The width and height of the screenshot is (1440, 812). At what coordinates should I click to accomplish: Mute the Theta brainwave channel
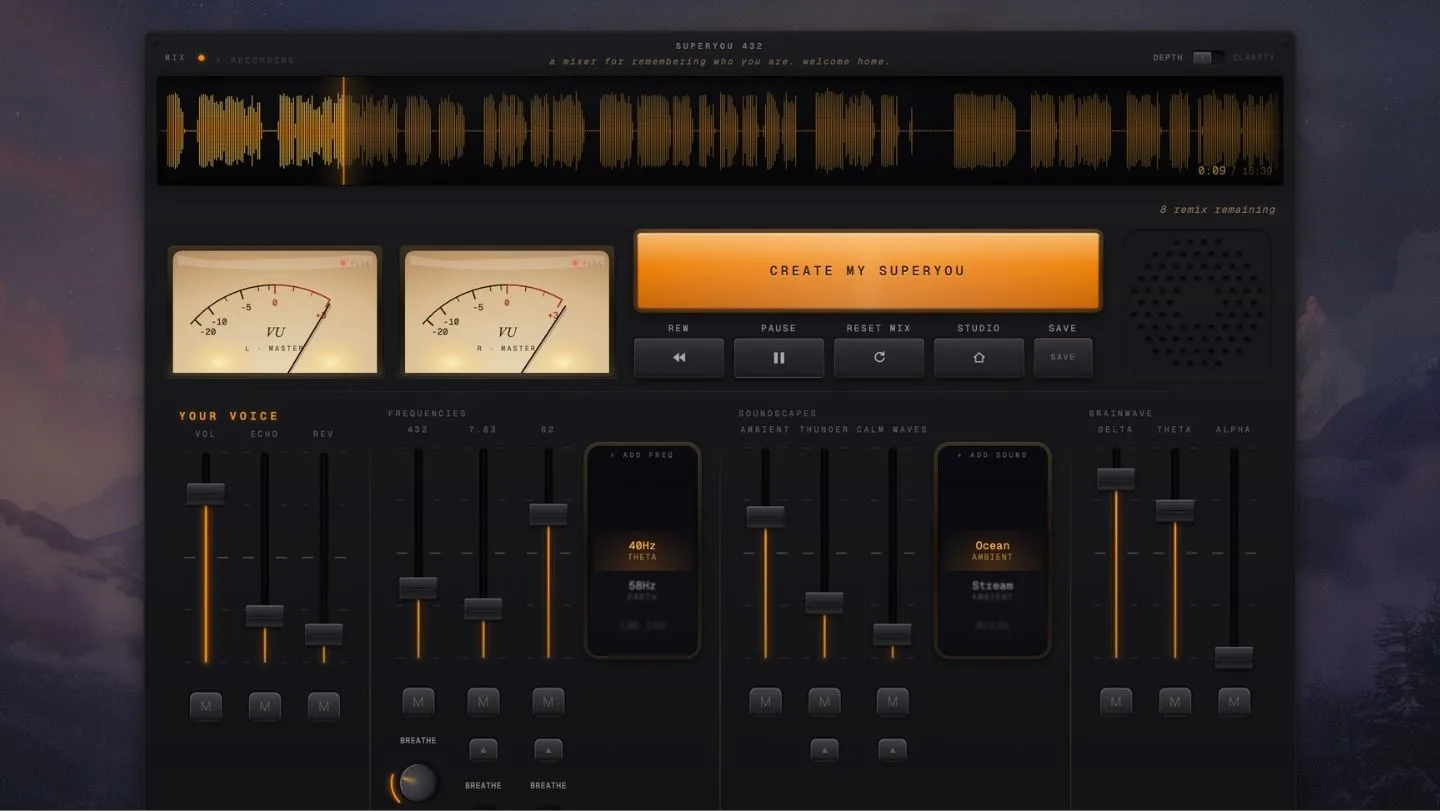[x=1175, y=702]
